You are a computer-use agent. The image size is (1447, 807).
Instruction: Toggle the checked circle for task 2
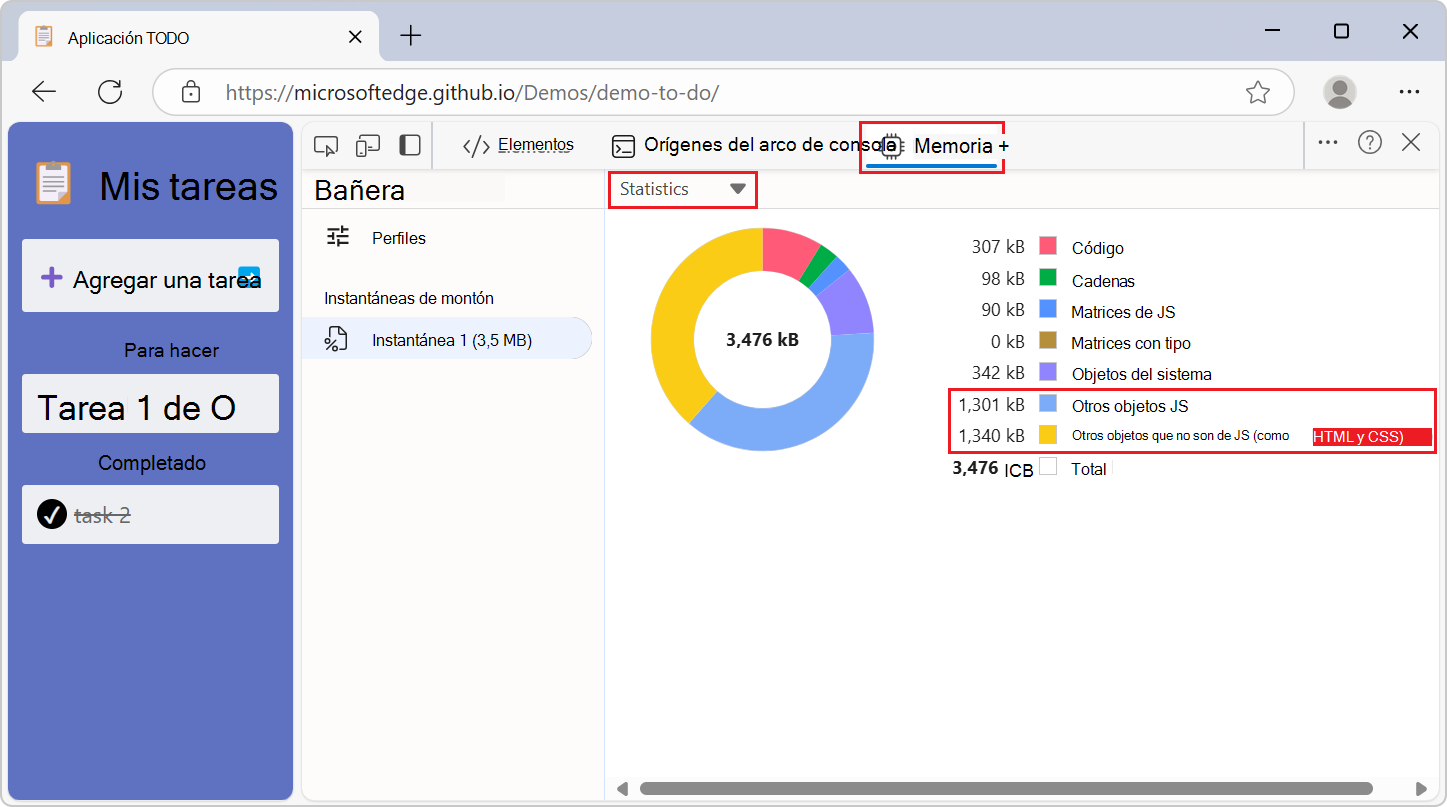point(51,514)
